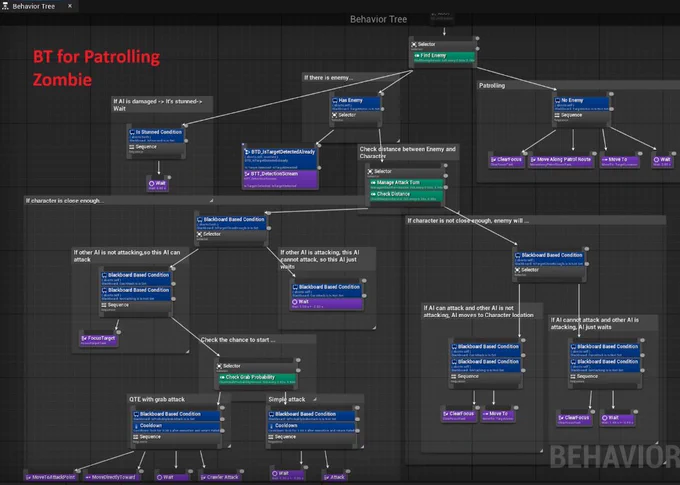
Task: Select Cooldown decorator in QTE with grab attack
Action: 177,427
